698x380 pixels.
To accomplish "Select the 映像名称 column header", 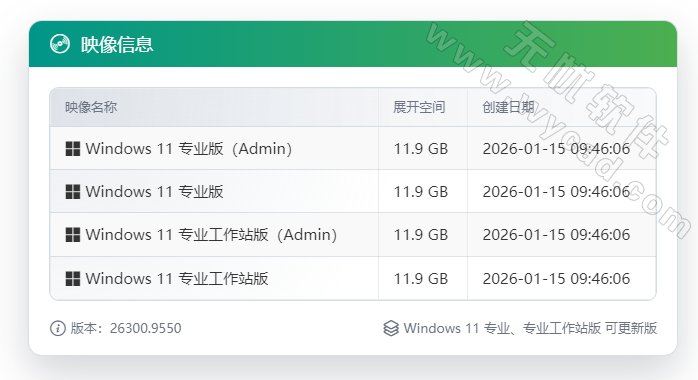I will [x=91, y=107].
